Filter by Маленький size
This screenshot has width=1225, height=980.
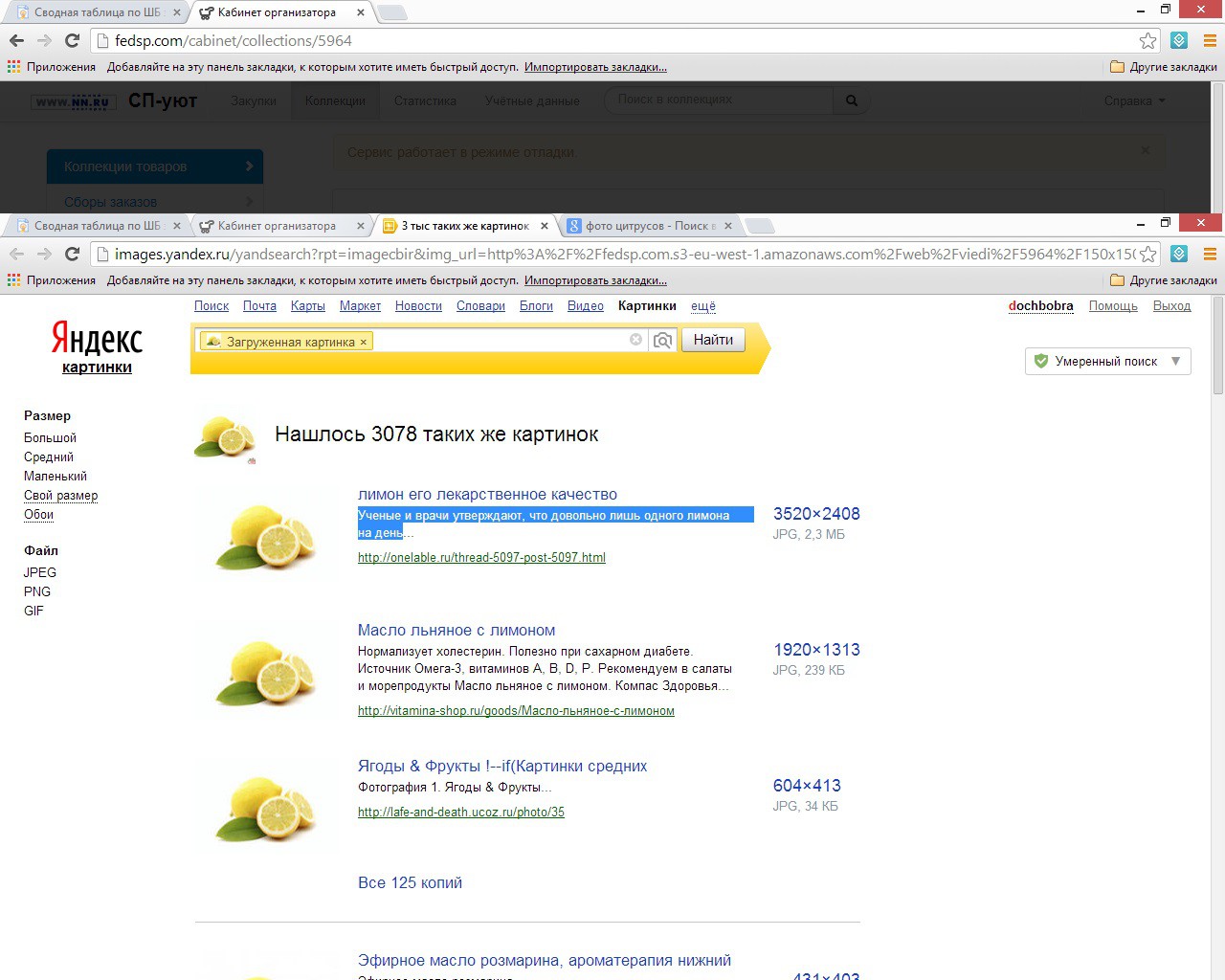click(x=56, y=476)
